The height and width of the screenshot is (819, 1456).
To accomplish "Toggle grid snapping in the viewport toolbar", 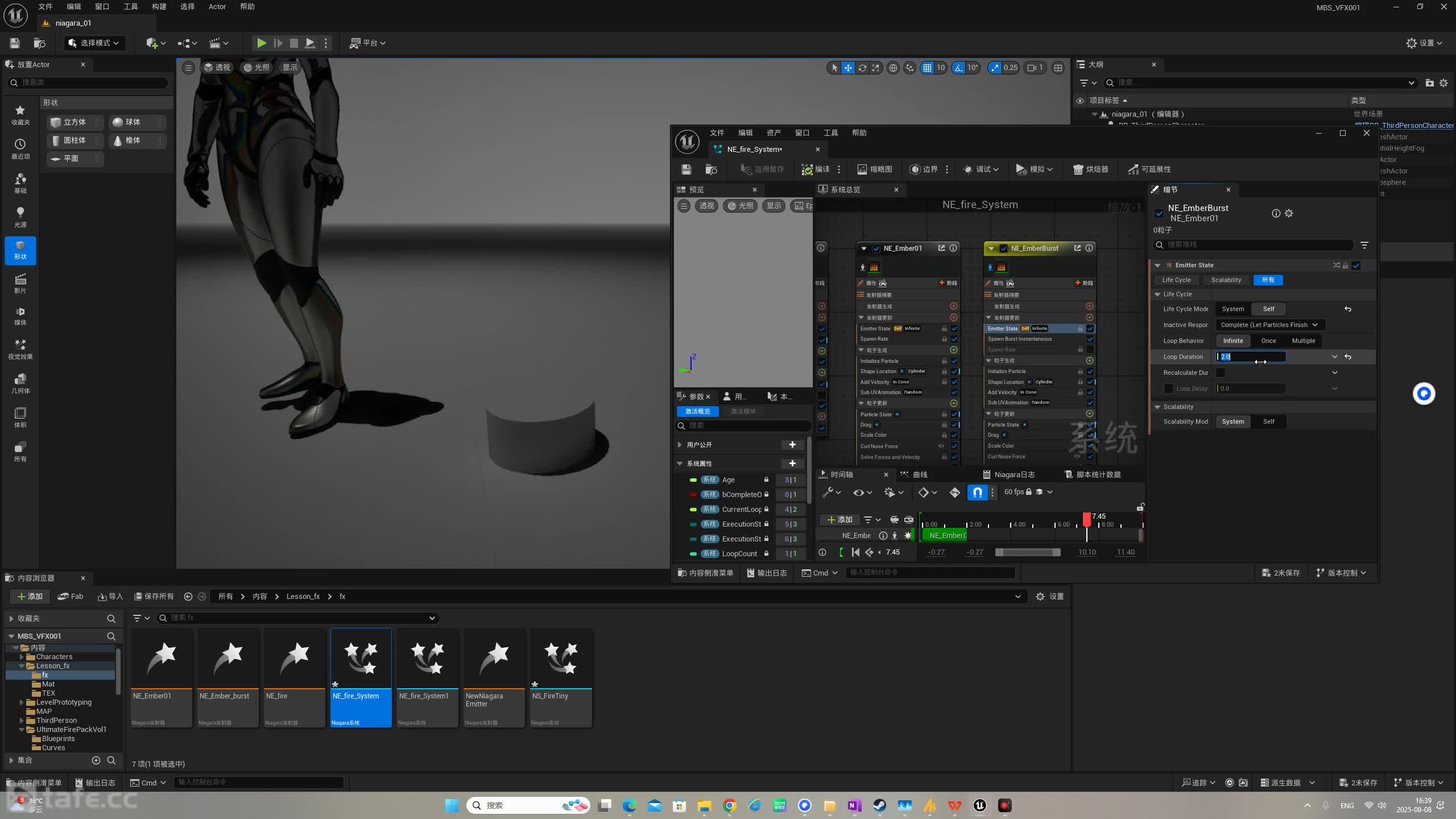I will point(928,68).
